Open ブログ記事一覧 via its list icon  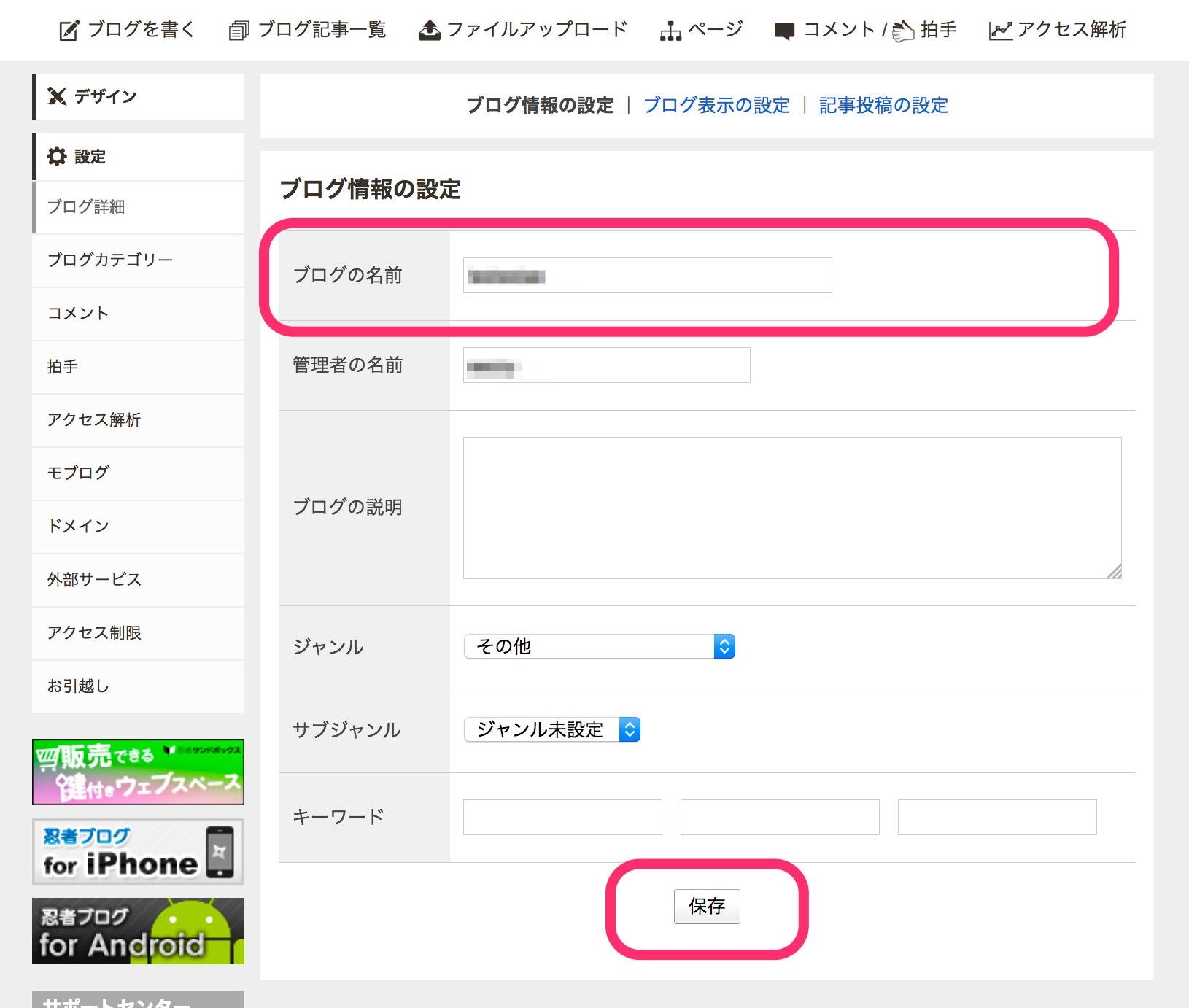(239, 30)
